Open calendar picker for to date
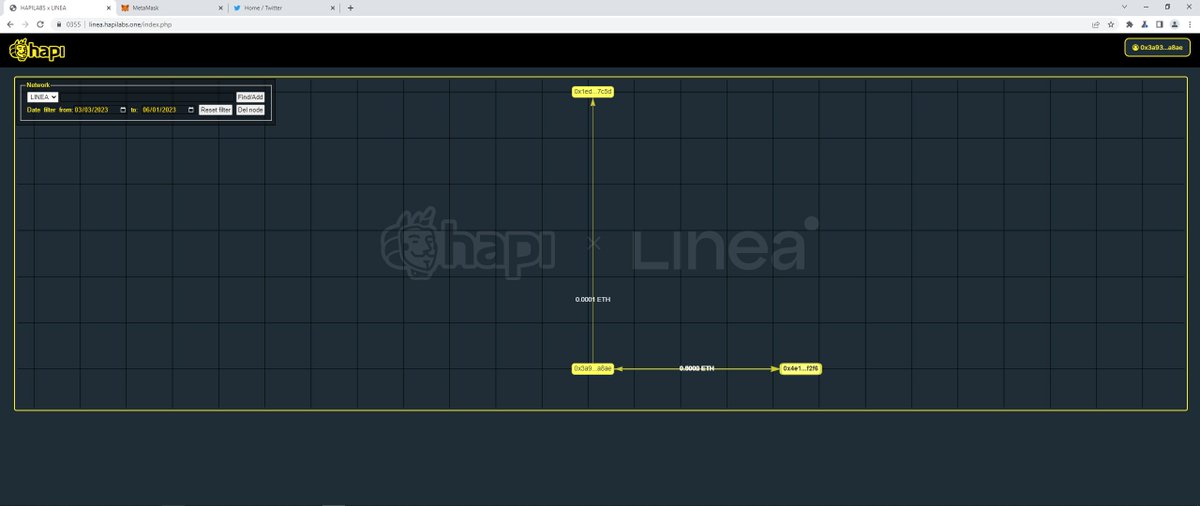Viewport: 1200px width, 506px height. coord(191,110)
